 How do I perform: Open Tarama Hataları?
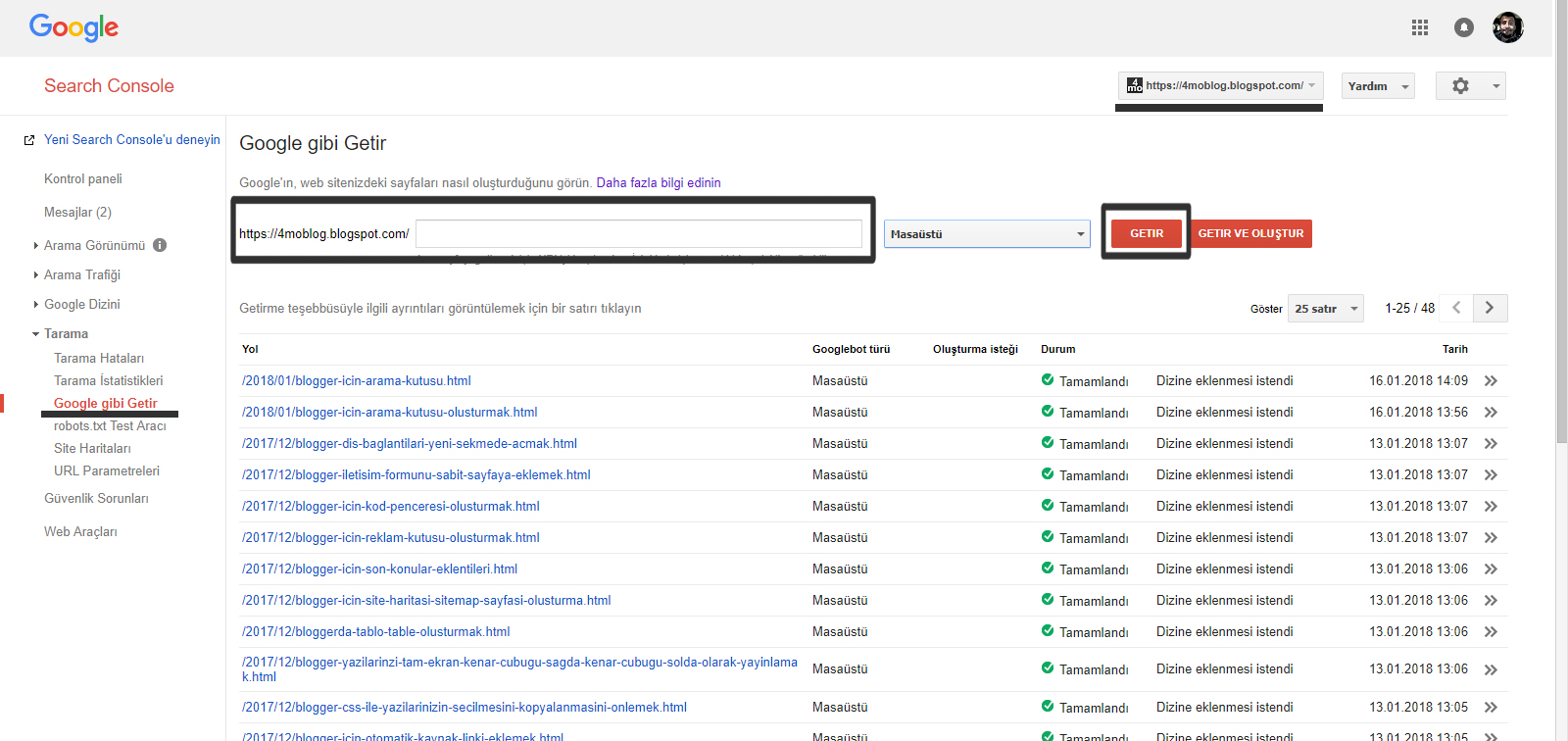(x=99, y=358)
